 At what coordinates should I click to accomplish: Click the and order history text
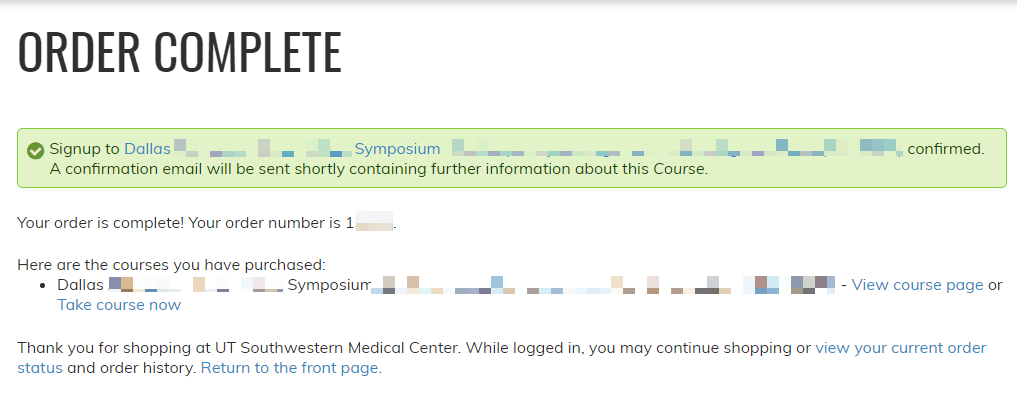tap(132, 368)
